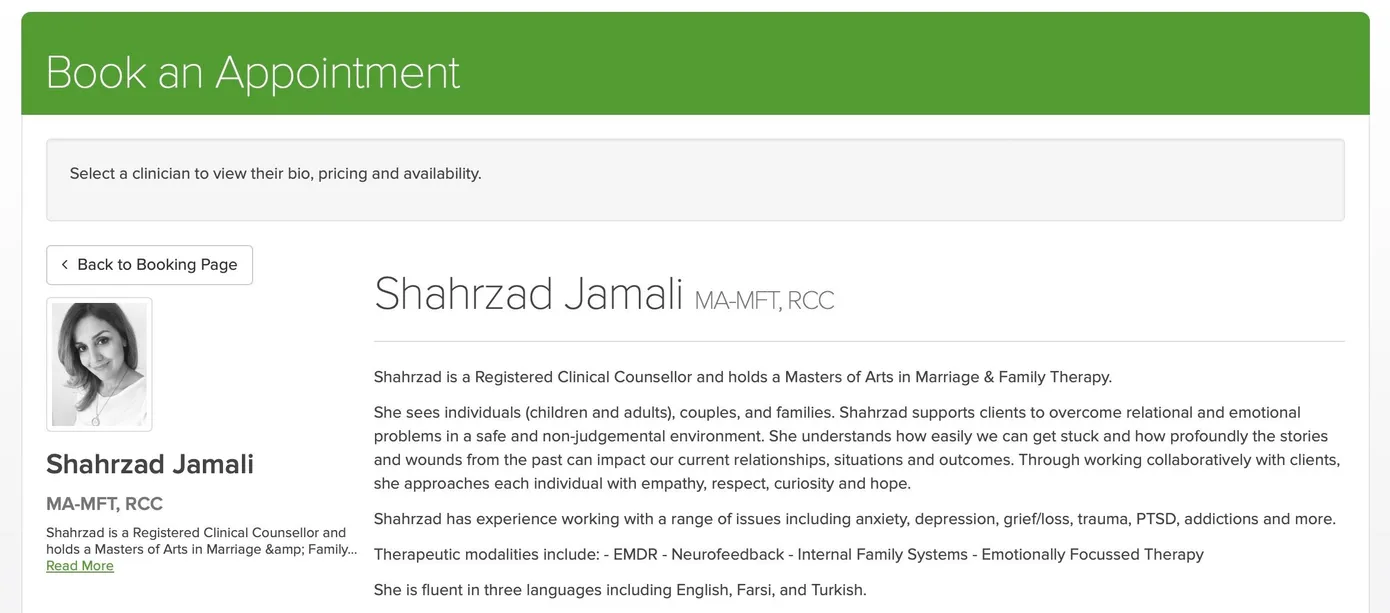Click the short bio snippet above Read More
1390x613 pixels.
click(x=200, y=541)
